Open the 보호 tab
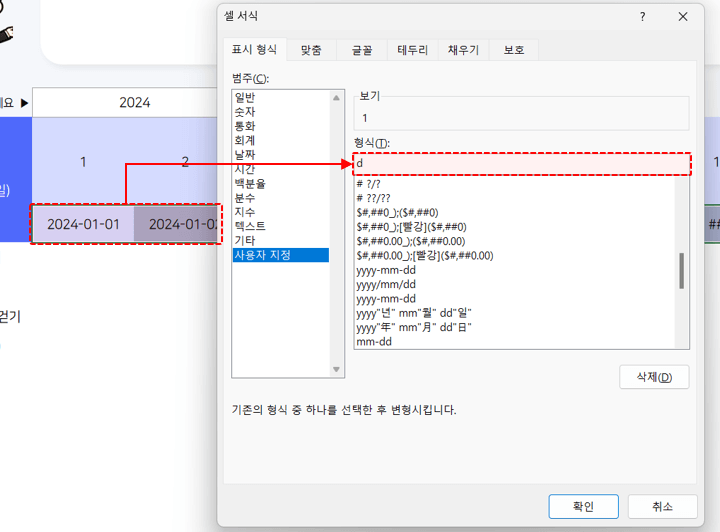The height and width of the screenshot is (532, 720). pyautogui.click(x=514, y=50)
